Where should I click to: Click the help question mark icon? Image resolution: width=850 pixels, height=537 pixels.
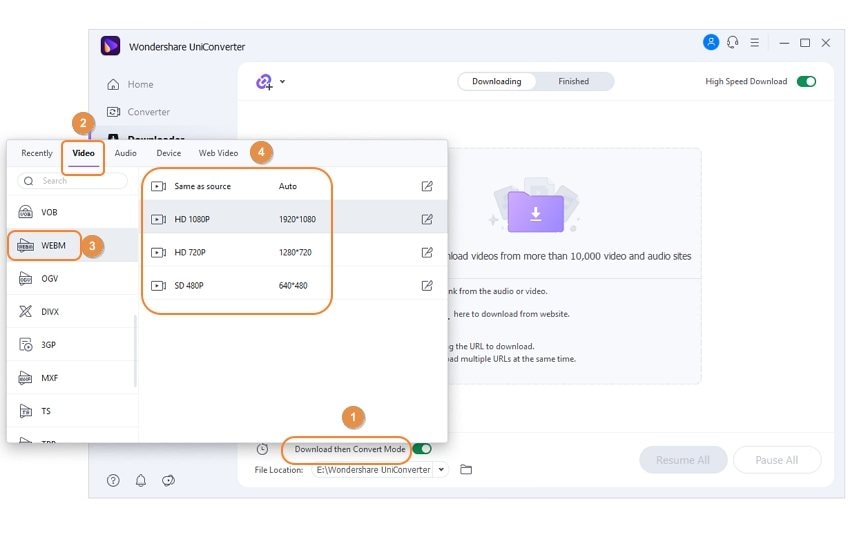113,481
